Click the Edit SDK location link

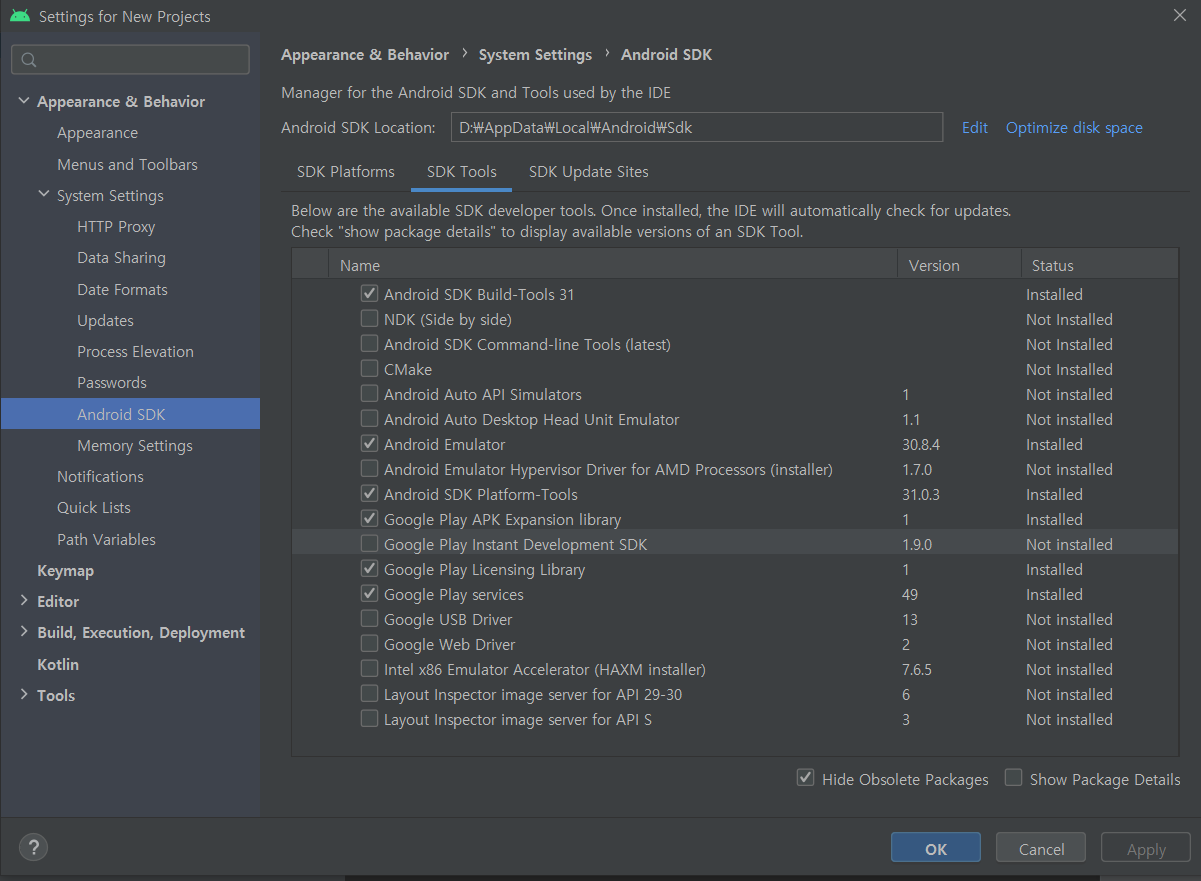[x=975, y=128]
